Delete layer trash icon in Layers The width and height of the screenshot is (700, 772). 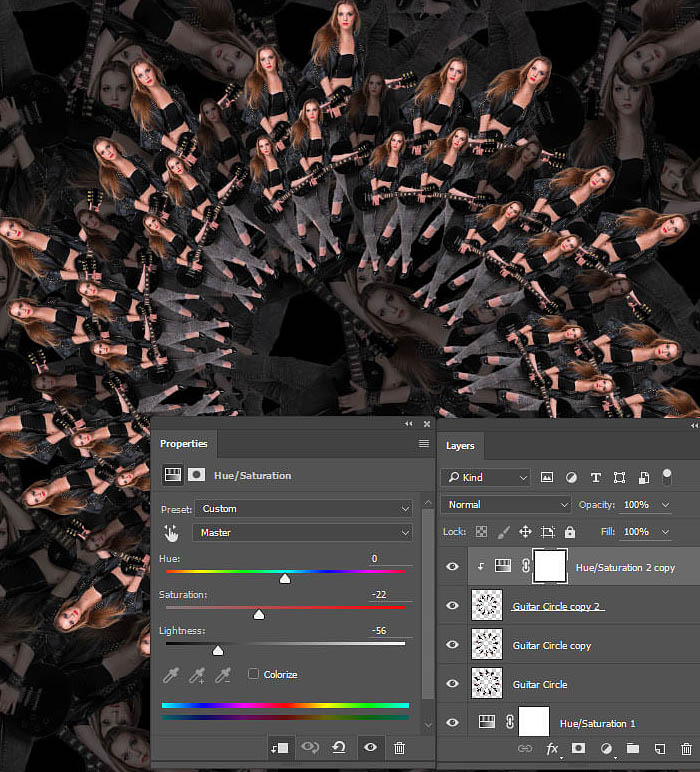[686, 749]
